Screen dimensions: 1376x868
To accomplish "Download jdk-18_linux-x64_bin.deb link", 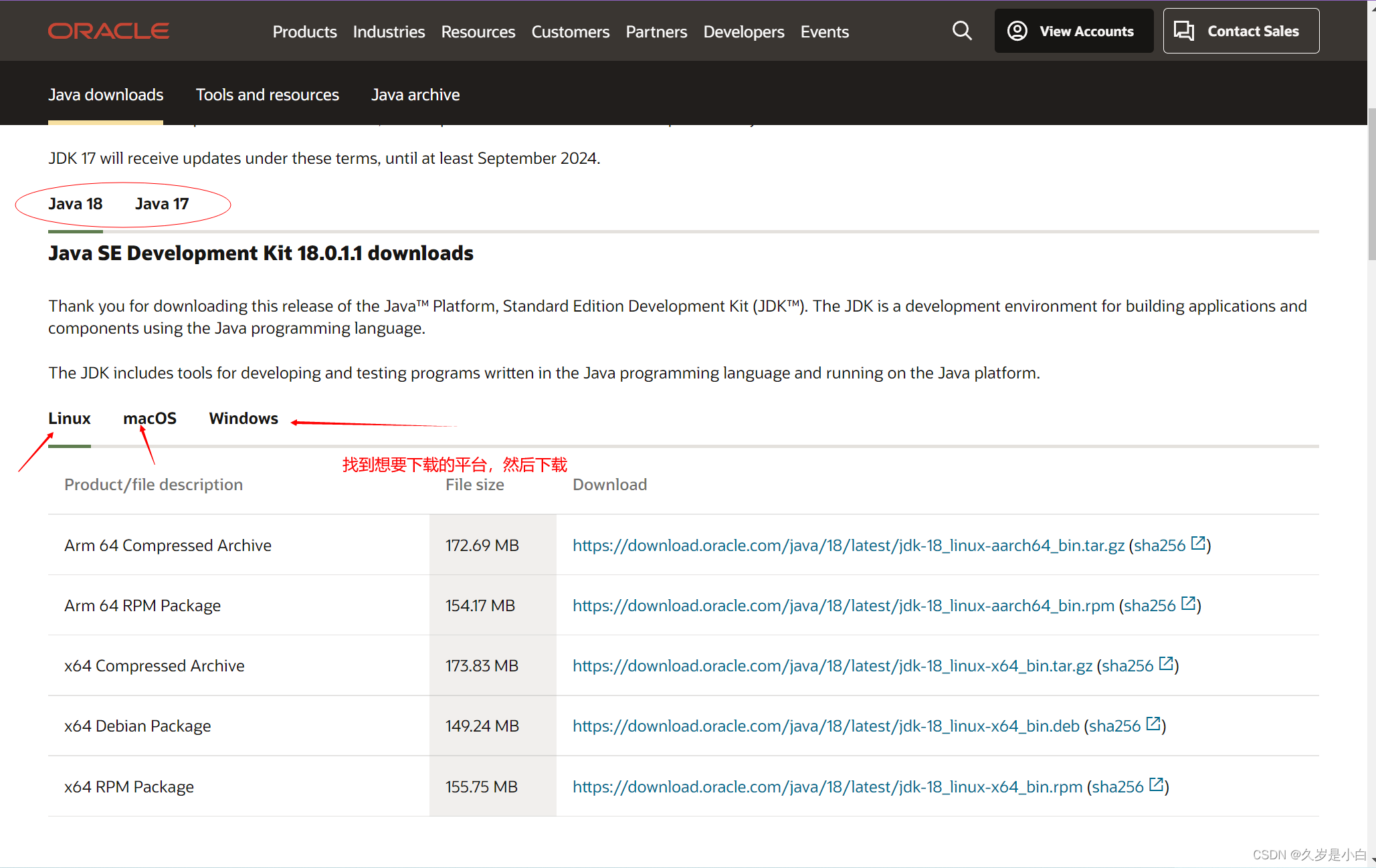I will (826, 726).
